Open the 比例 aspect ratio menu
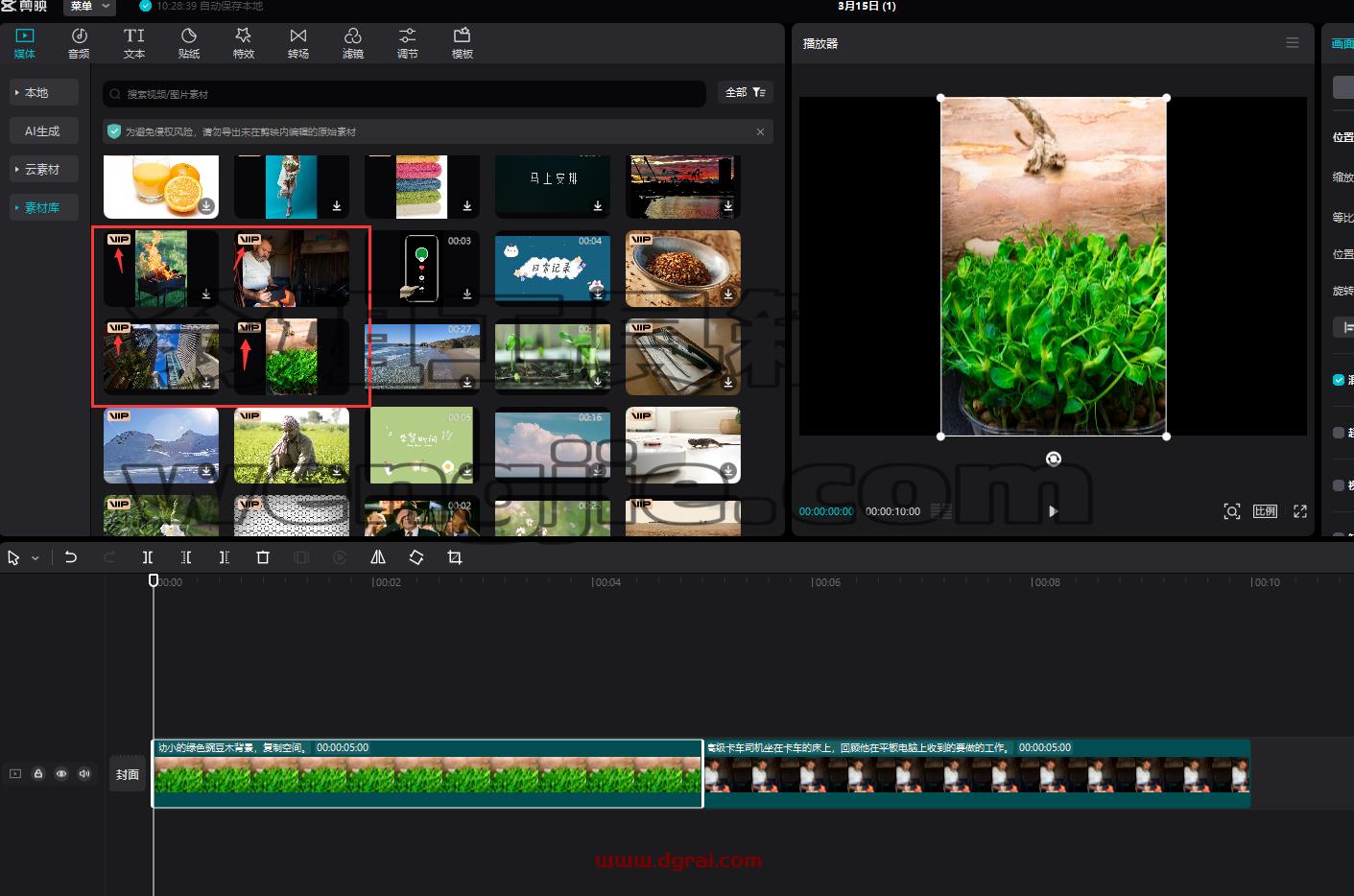1354x896 pixels. tap(1266, 511)
